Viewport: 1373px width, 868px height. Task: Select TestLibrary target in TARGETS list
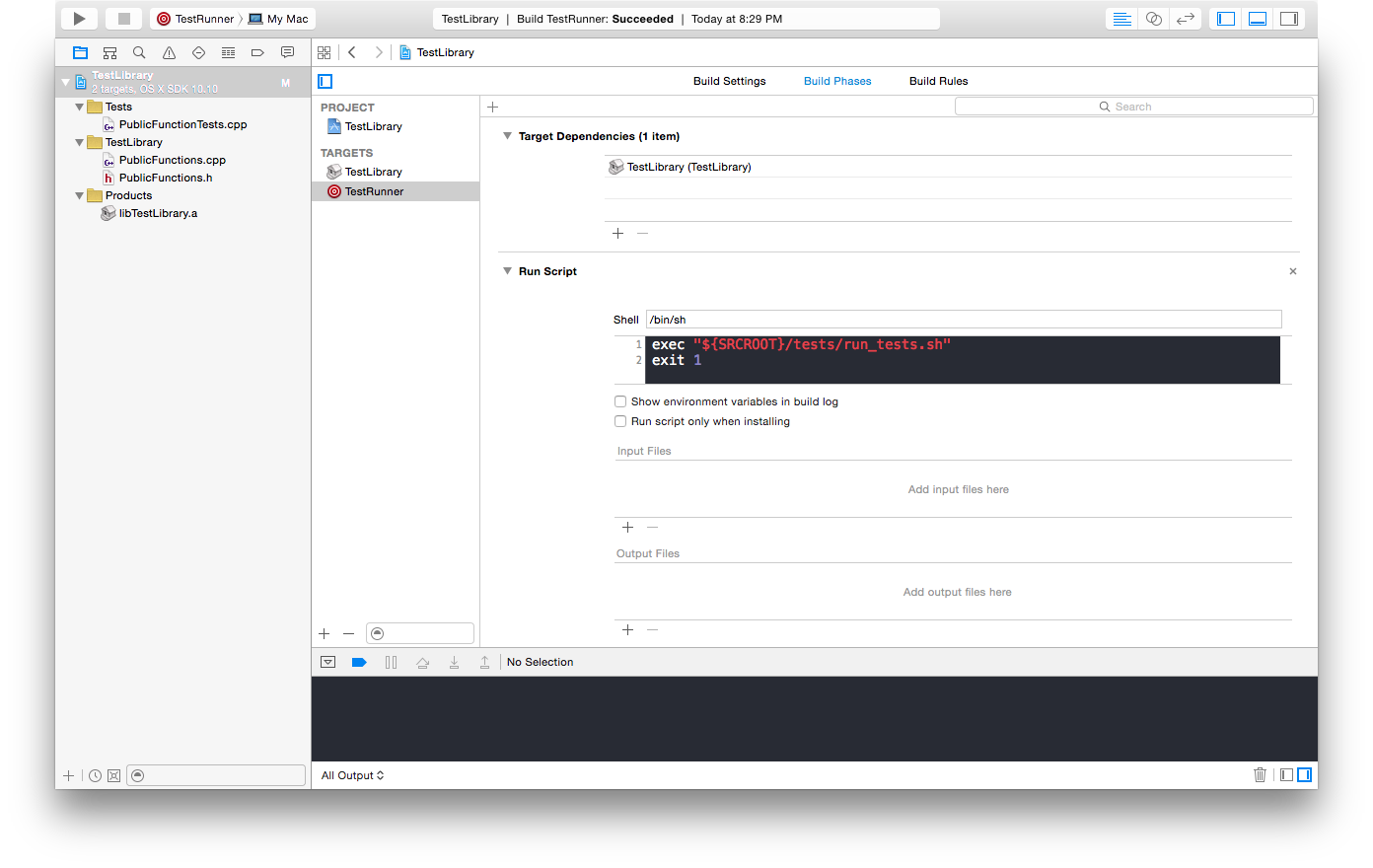coord(396,172)
